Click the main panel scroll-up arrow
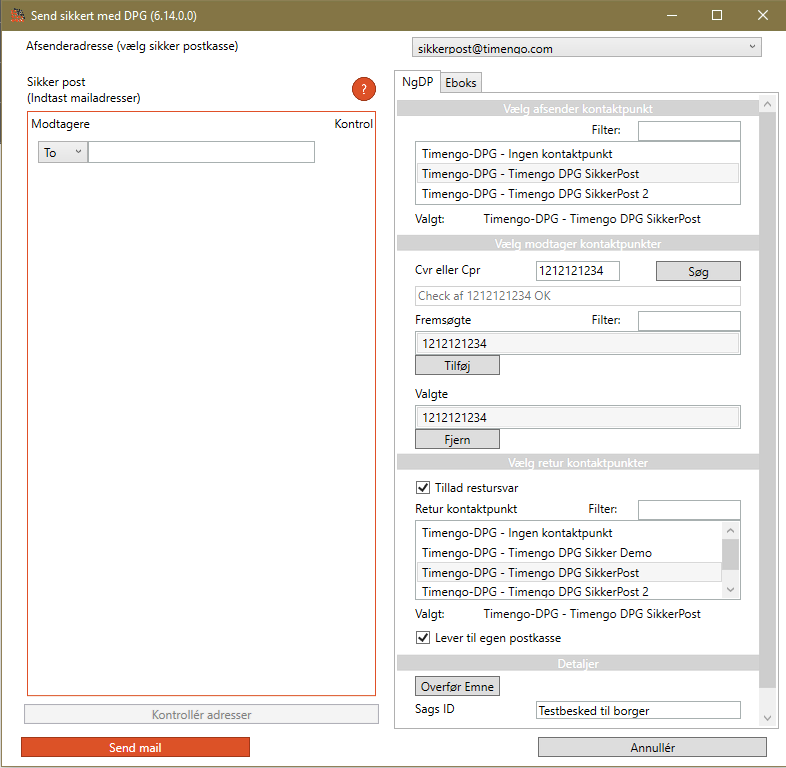This screenshot has width=786, height=768. 767,105
